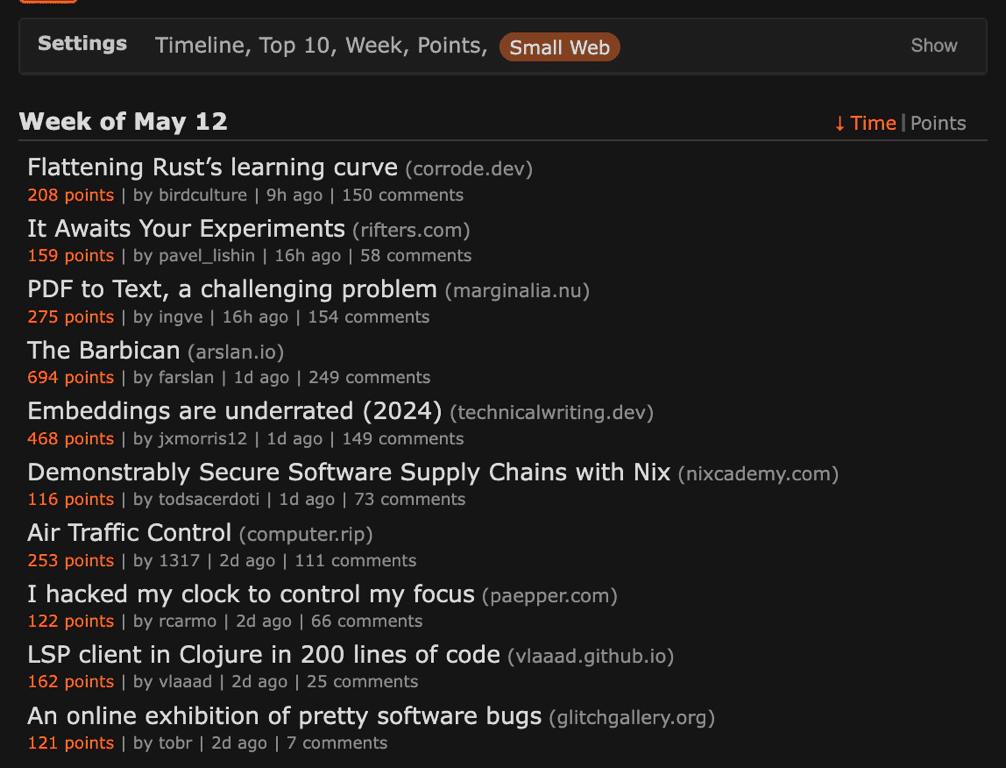Open the pretty software bugs exhibition
Viewport: 1006px width, 768px height.
(284, 716)
